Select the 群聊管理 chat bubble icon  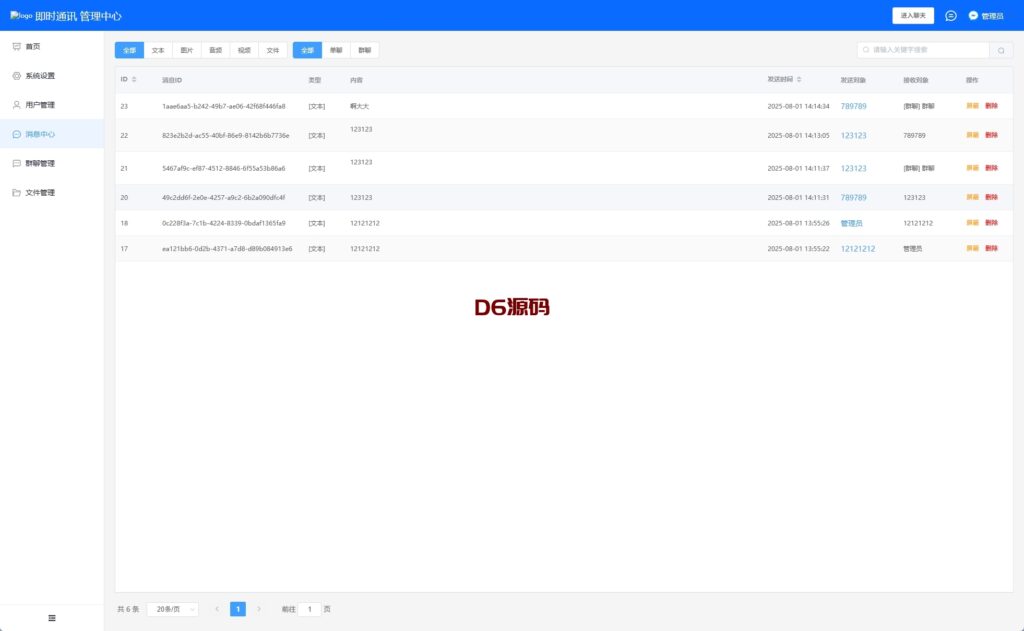[16, 163]
